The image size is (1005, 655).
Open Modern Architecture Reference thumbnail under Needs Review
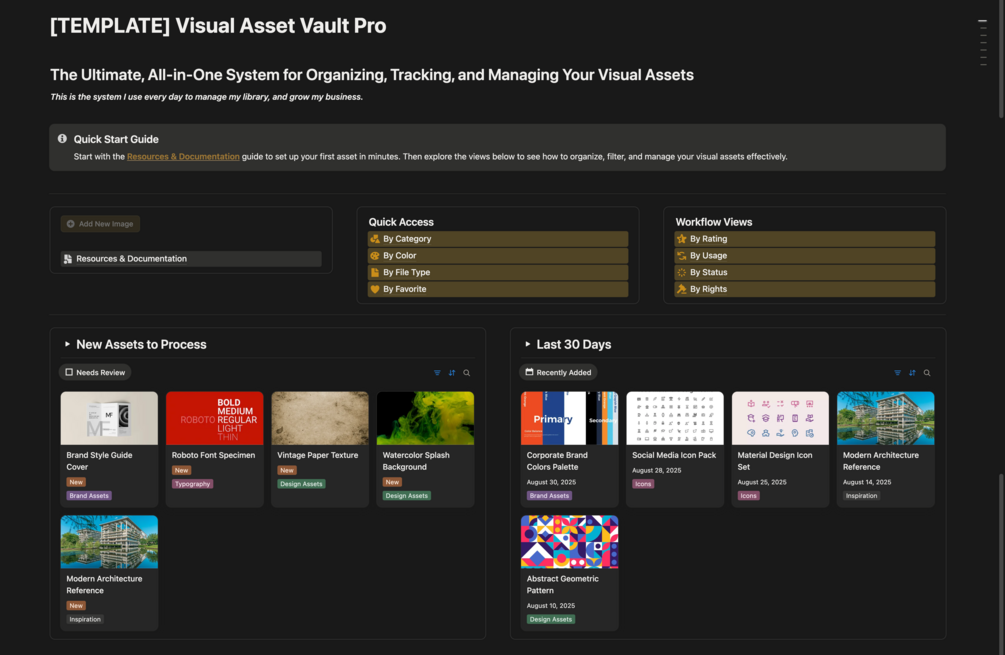coord(109,542)
